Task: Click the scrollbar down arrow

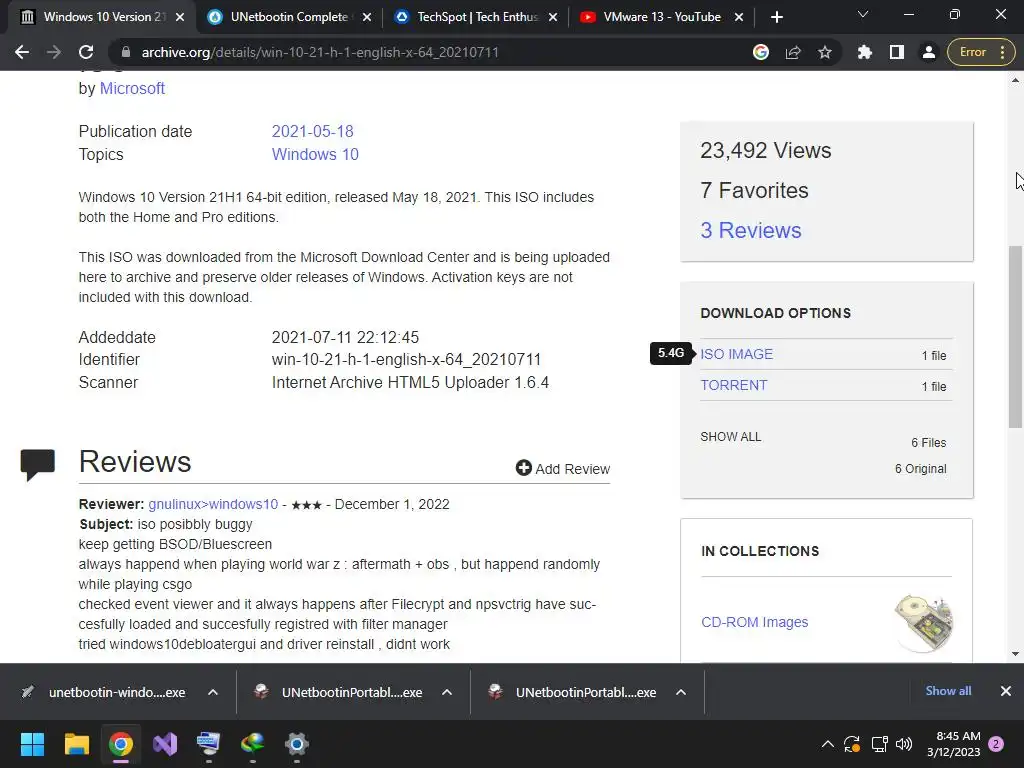Action: (x=1015, y=654)
